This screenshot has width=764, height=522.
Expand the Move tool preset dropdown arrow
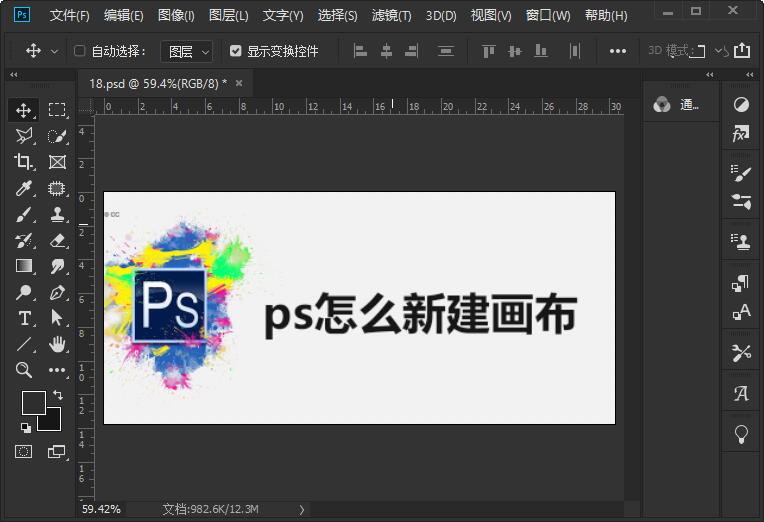[55, 51]
